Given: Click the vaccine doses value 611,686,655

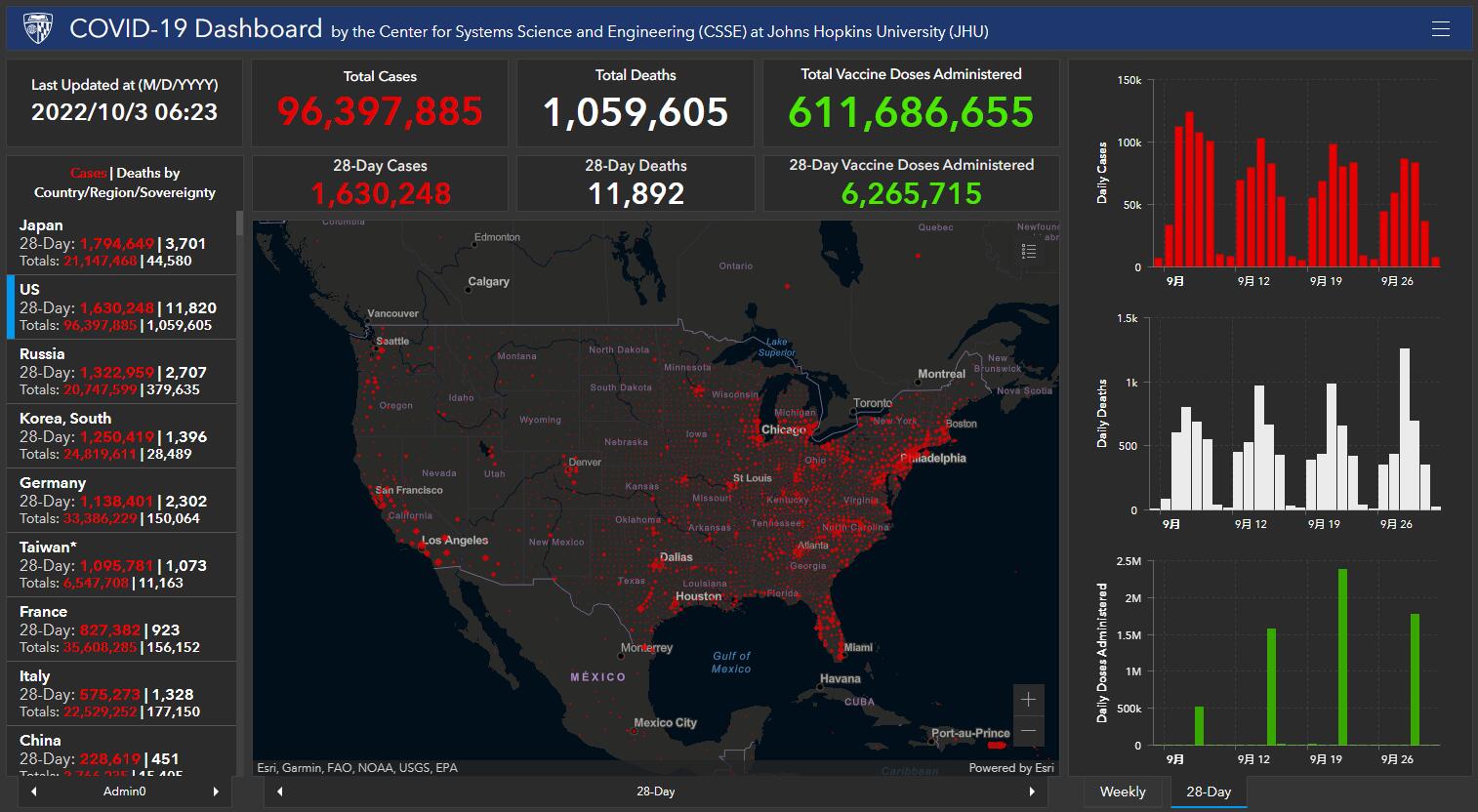Looking at the screenshot, I should pyautogui.click(x=911, y=112).
